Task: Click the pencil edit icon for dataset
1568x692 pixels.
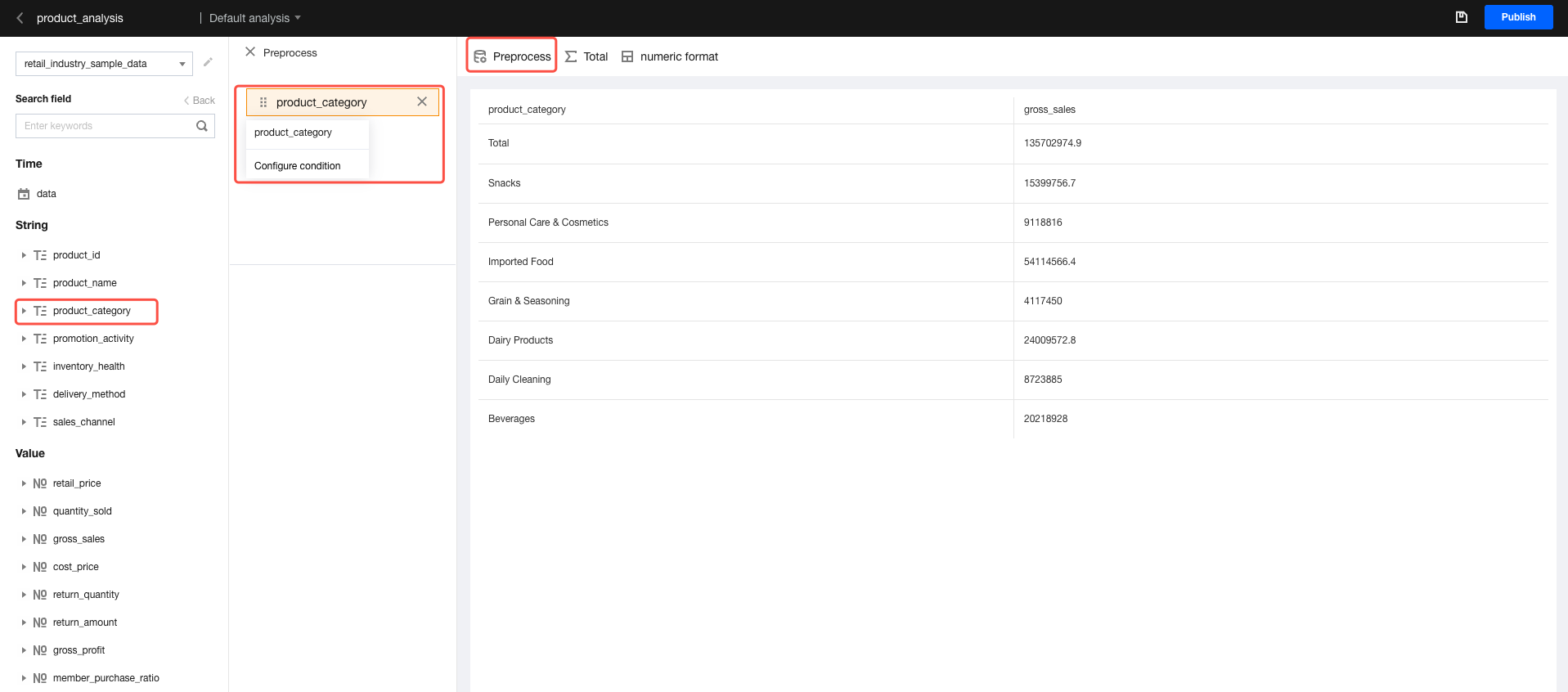Action: point(208,62)
